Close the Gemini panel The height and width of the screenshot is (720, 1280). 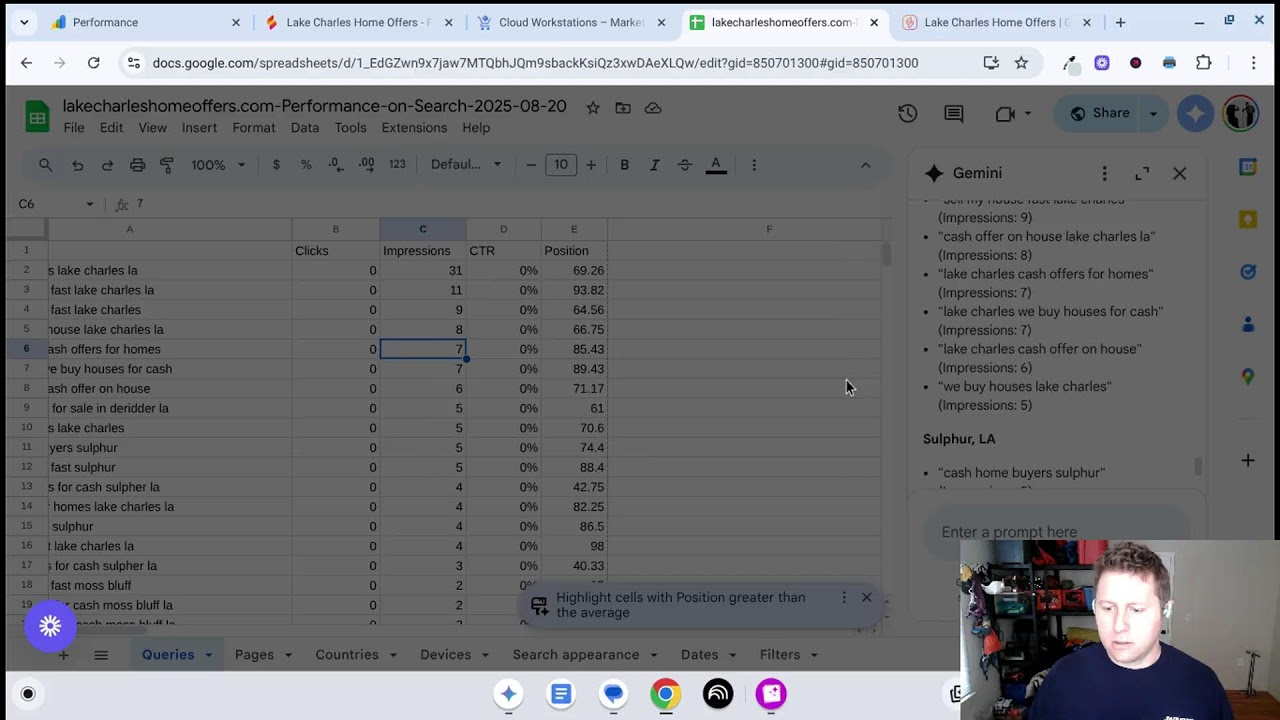pyautogui.click(x=1180, y=174)
